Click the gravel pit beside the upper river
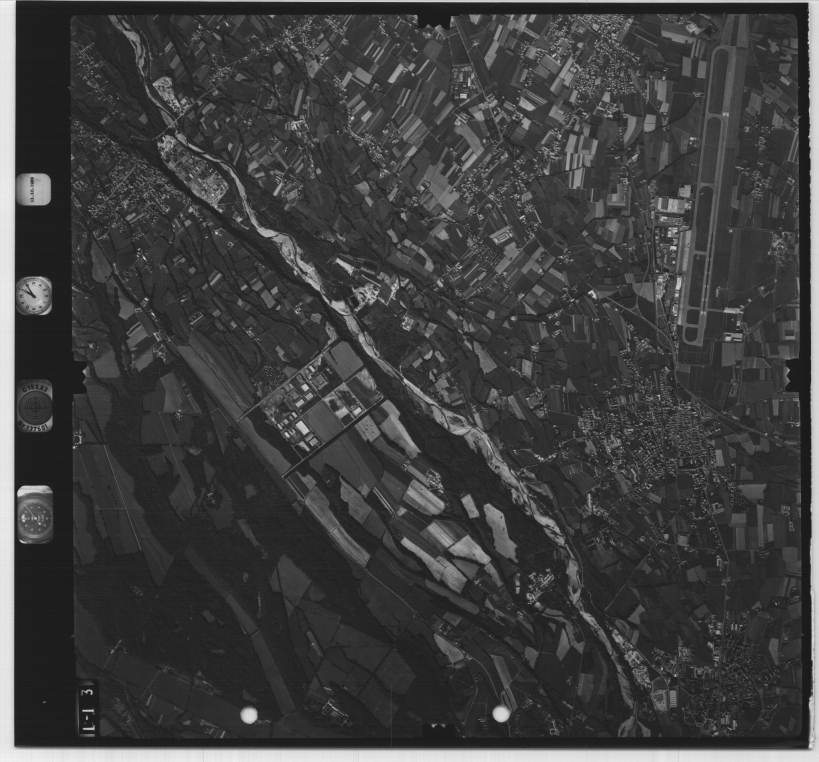This screenshot has width=819, height=762. coord(197,172)
